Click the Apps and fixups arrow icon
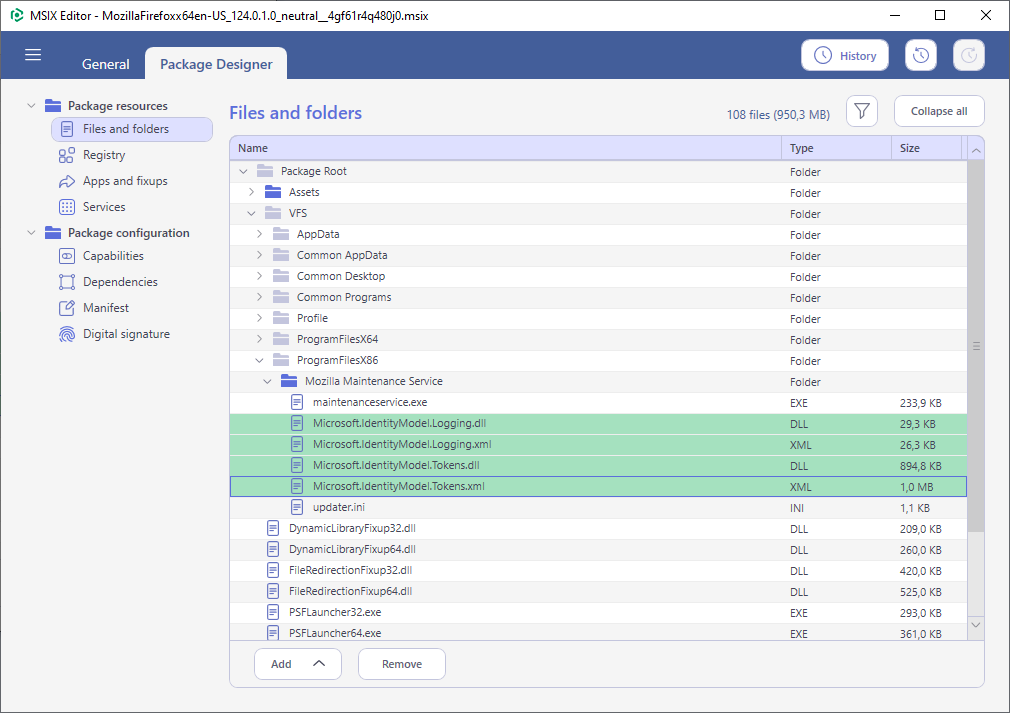Image resolution: width=1010 pixels, height=713 pixels. point(66,182)
